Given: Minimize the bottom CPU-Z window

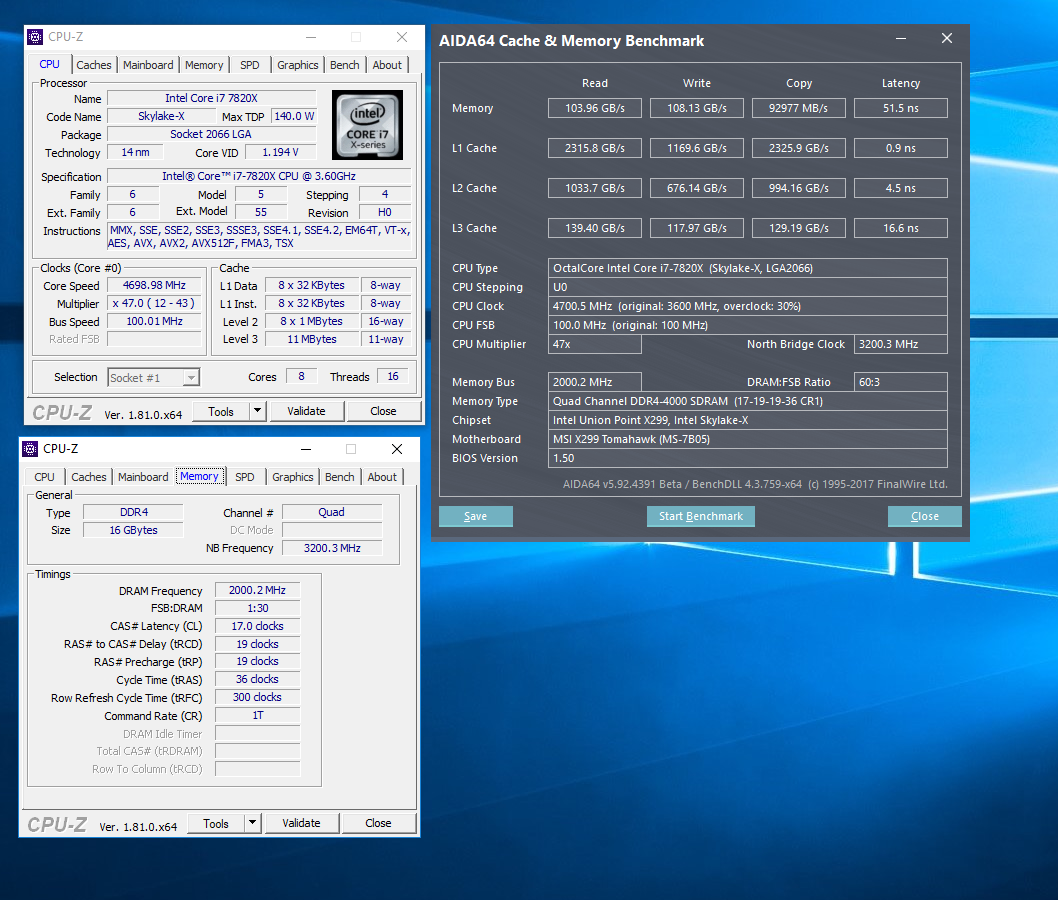Looking at the screenshot, I should click(306, 449).
